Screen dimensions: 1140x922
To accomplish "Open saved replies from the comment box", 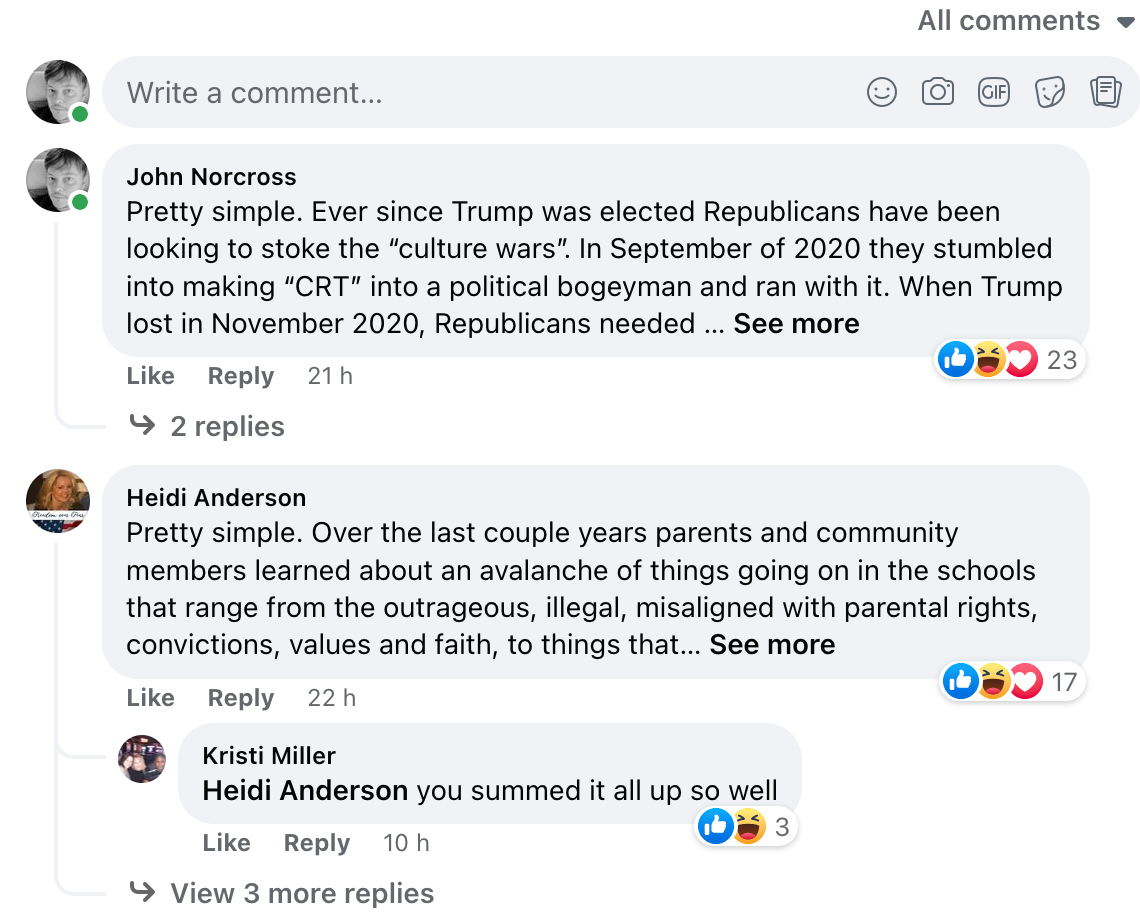I will (1105, 92).
